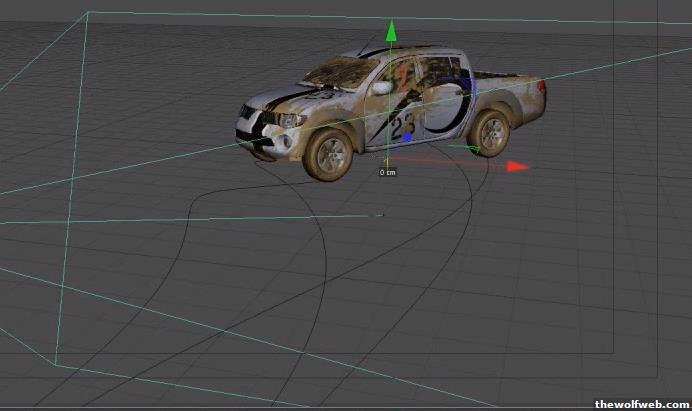This screenshot has height=411, width=692.
Task: Click the number 23 door decal
Action: [405, 126]
